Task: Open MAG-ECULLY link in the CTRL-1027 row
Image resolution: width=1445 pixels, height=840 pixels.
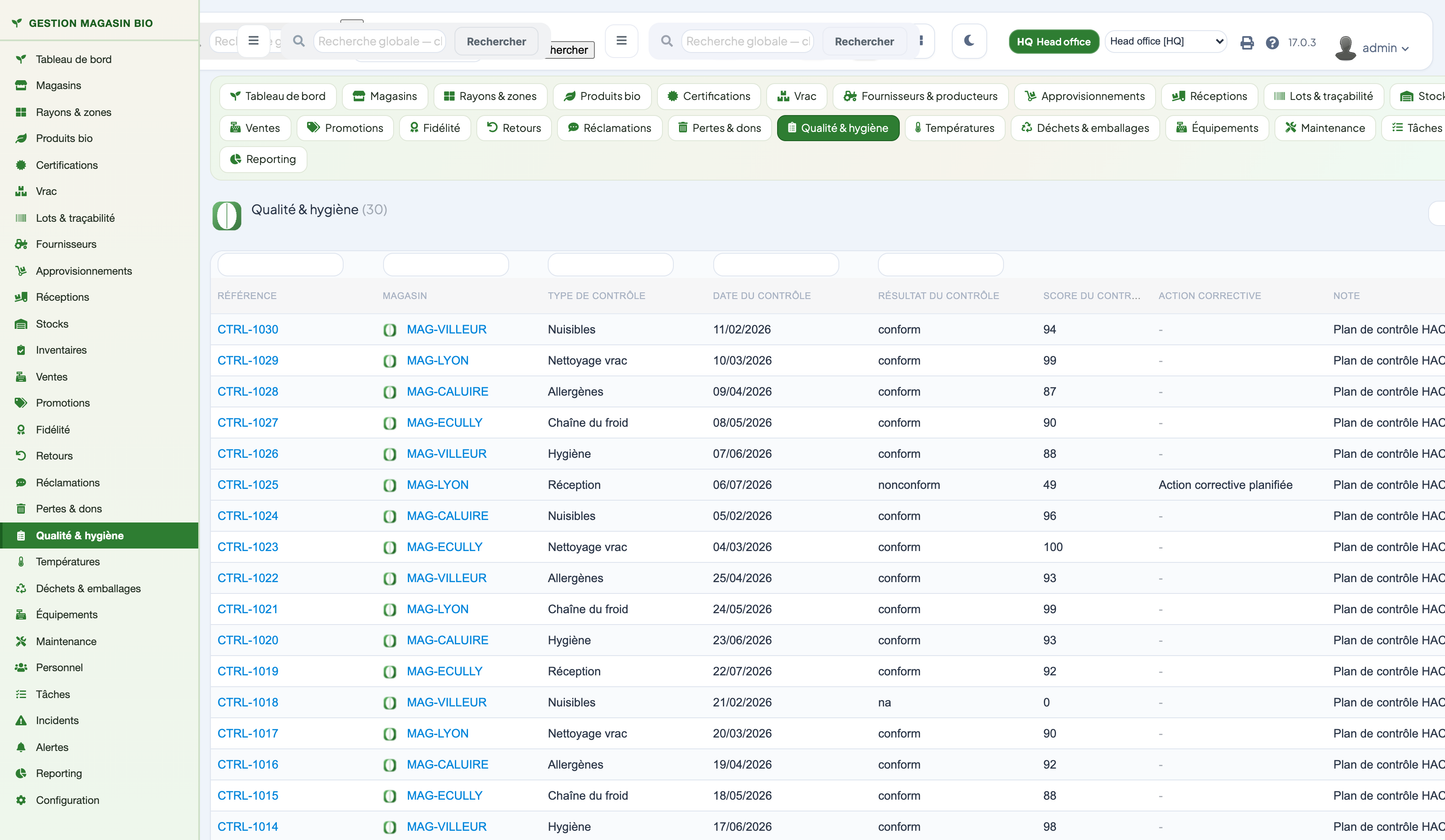Action: 444,423
